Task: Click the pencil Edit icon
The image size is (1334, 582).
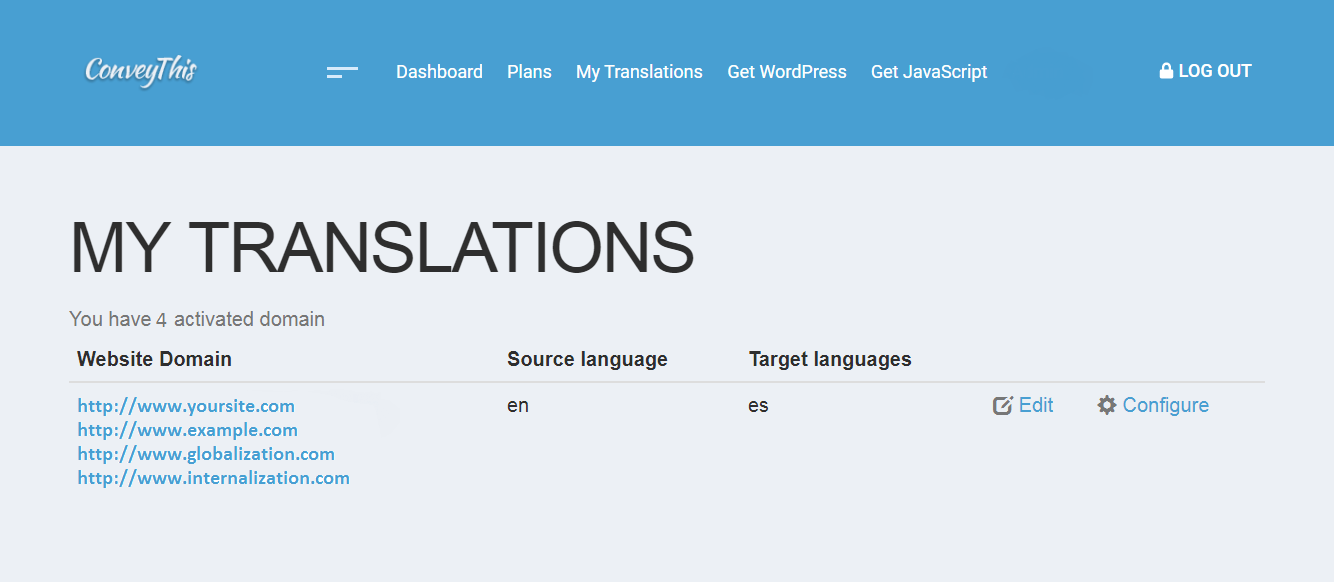Action: tap(1002, 406)
